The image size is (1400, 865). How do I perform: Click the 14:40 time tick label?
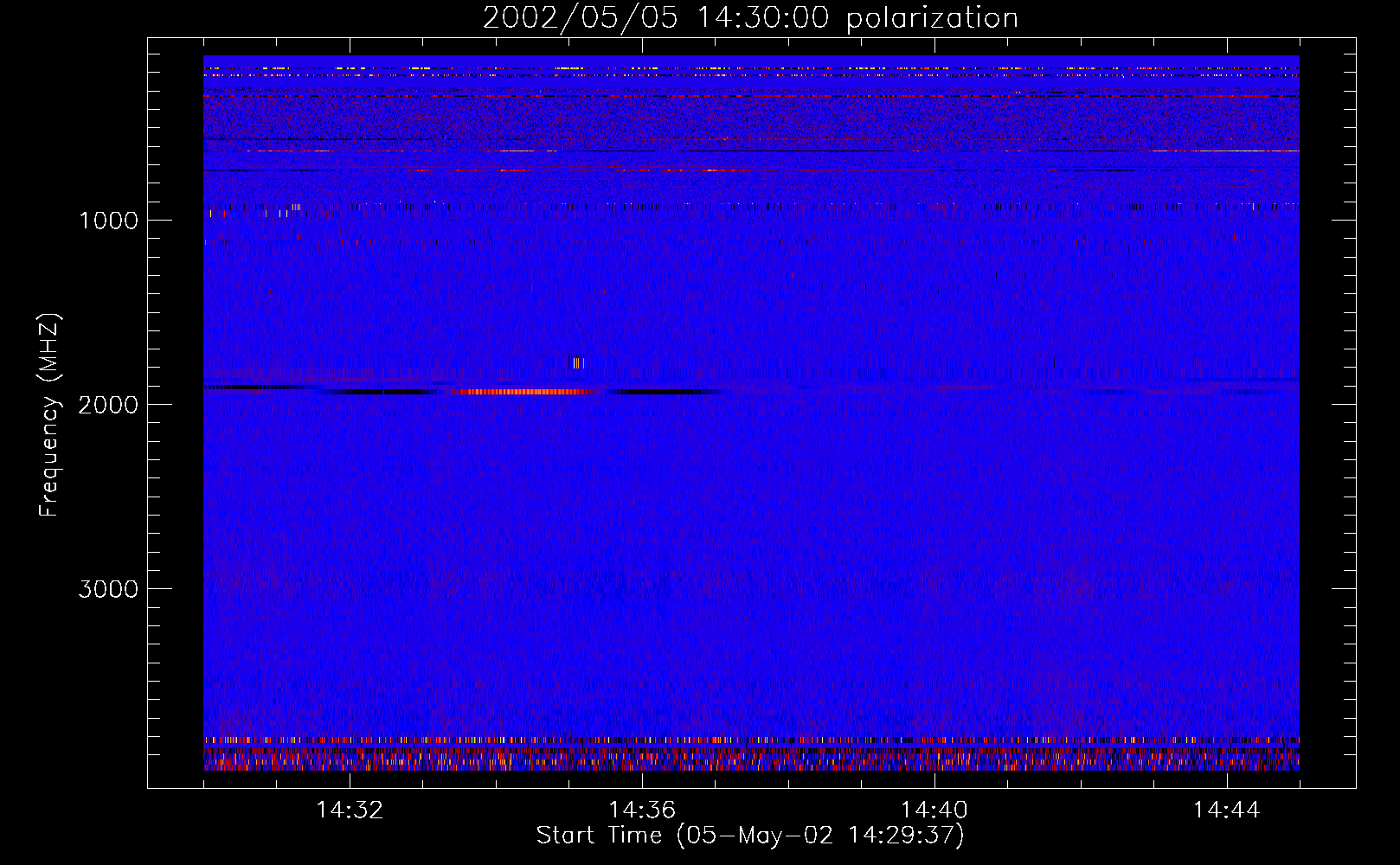click(x=934, y=811)
